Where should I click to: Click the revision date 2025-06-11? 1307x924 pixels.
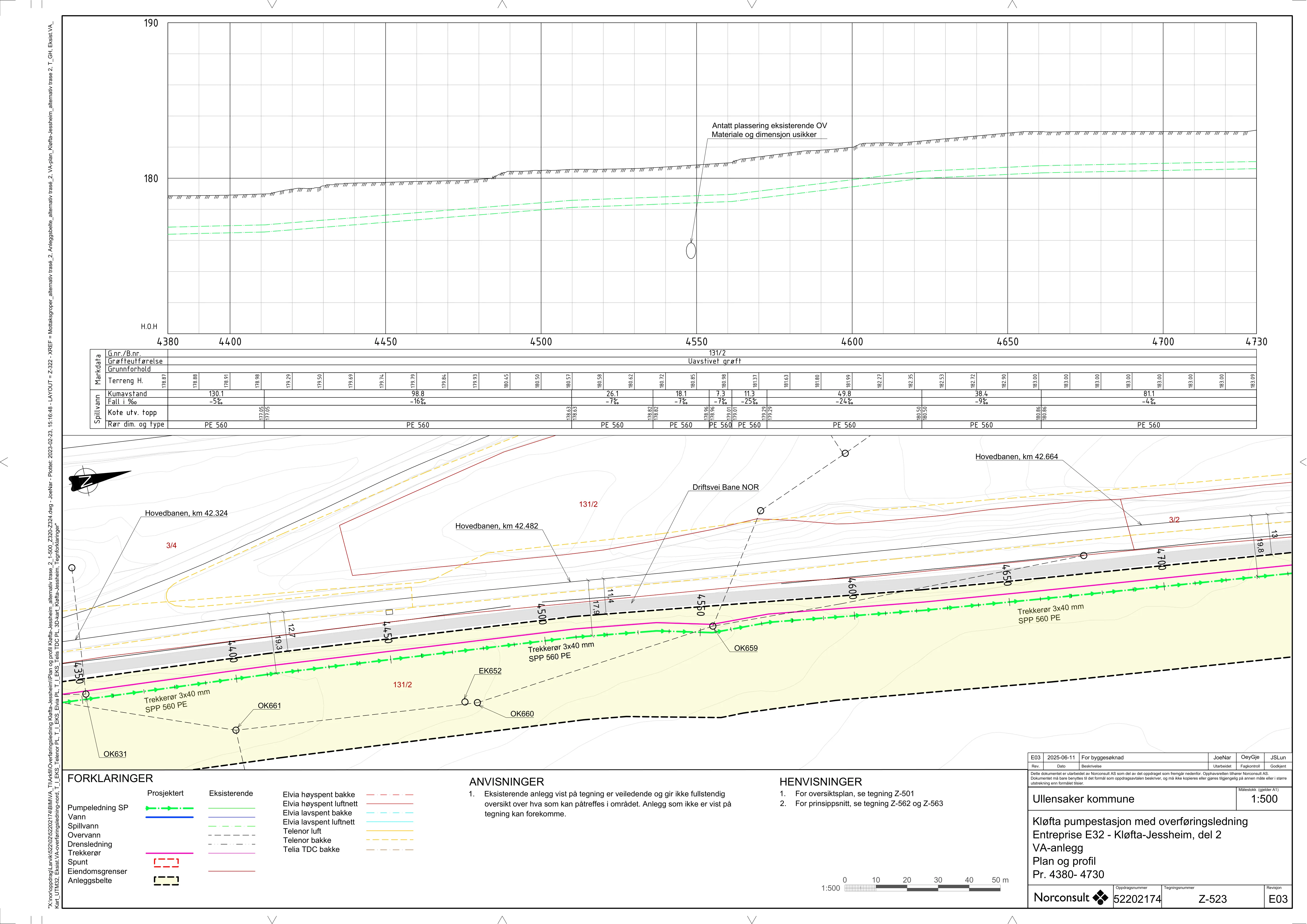(x=1062, y=758)
